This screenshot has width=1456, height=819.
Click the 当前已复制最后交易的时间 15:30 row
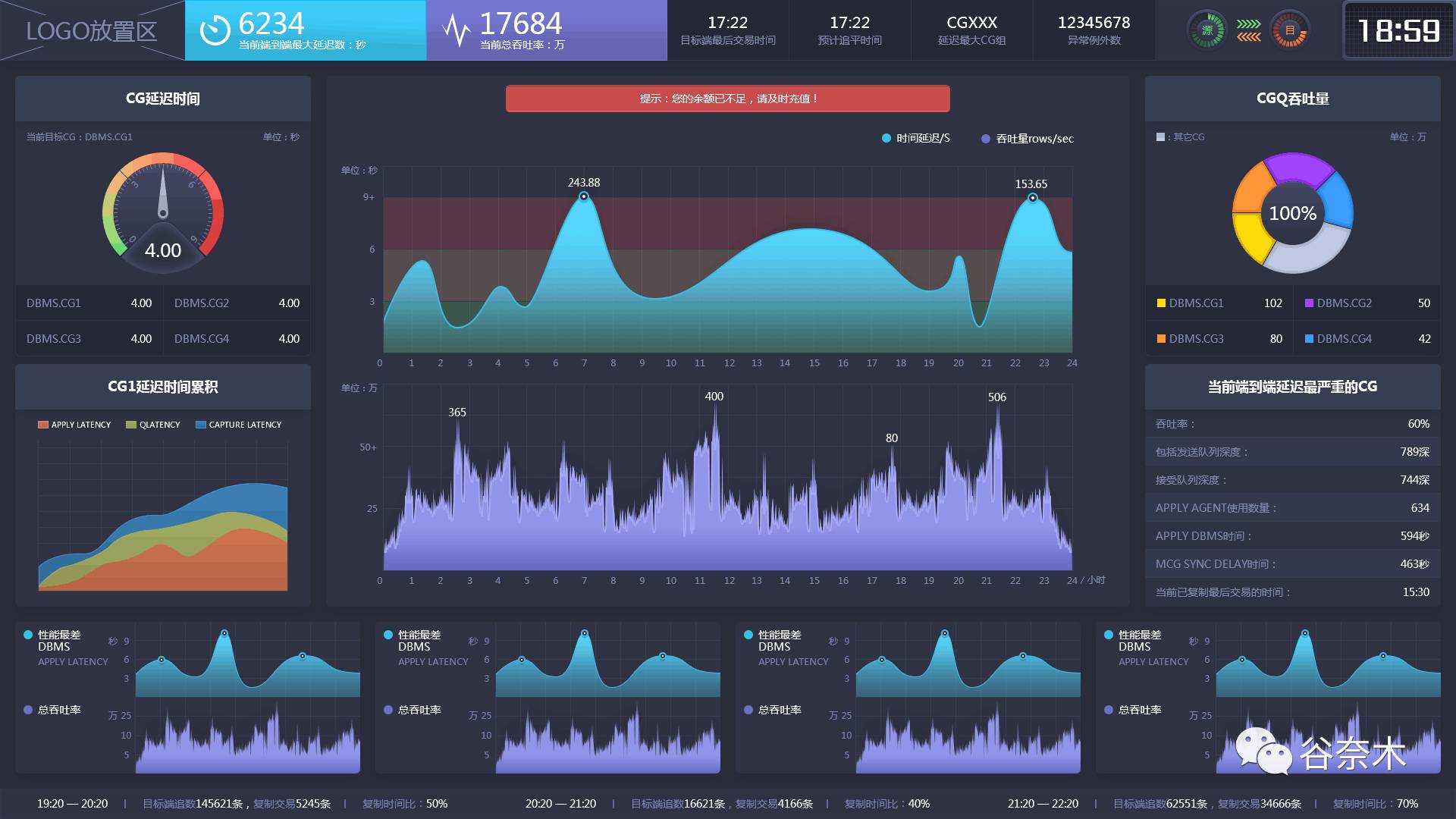[1293, 592]
